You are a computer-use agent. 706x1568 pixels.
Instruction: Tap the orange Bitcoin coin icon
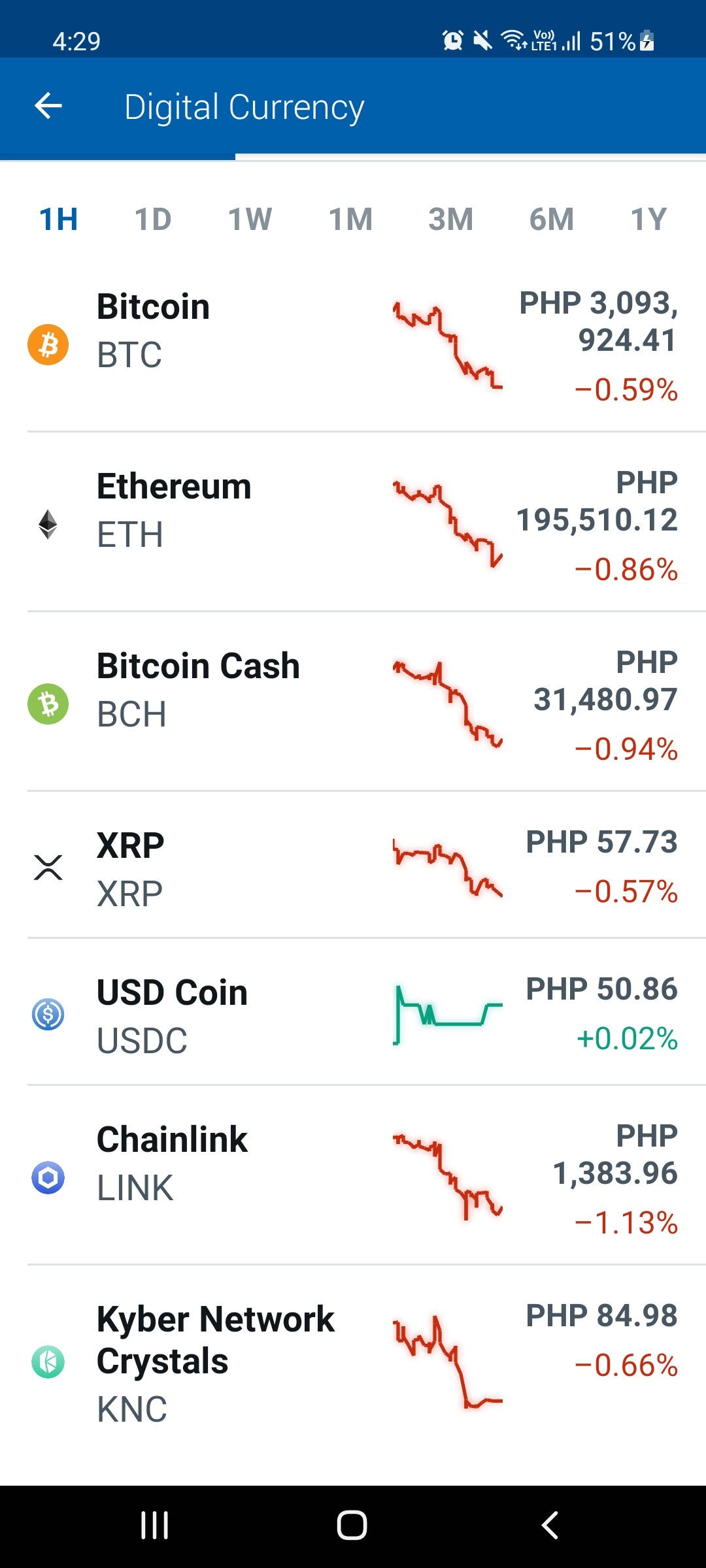pos(48,344)
